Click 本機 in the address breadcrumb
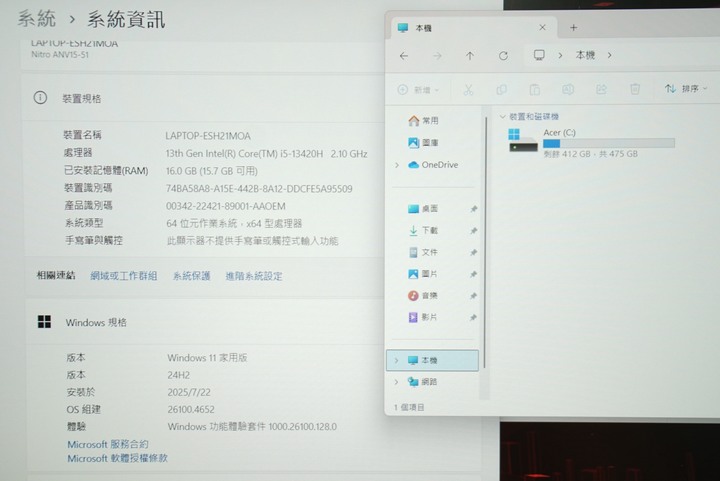720x481 pixels. [585, 55]
